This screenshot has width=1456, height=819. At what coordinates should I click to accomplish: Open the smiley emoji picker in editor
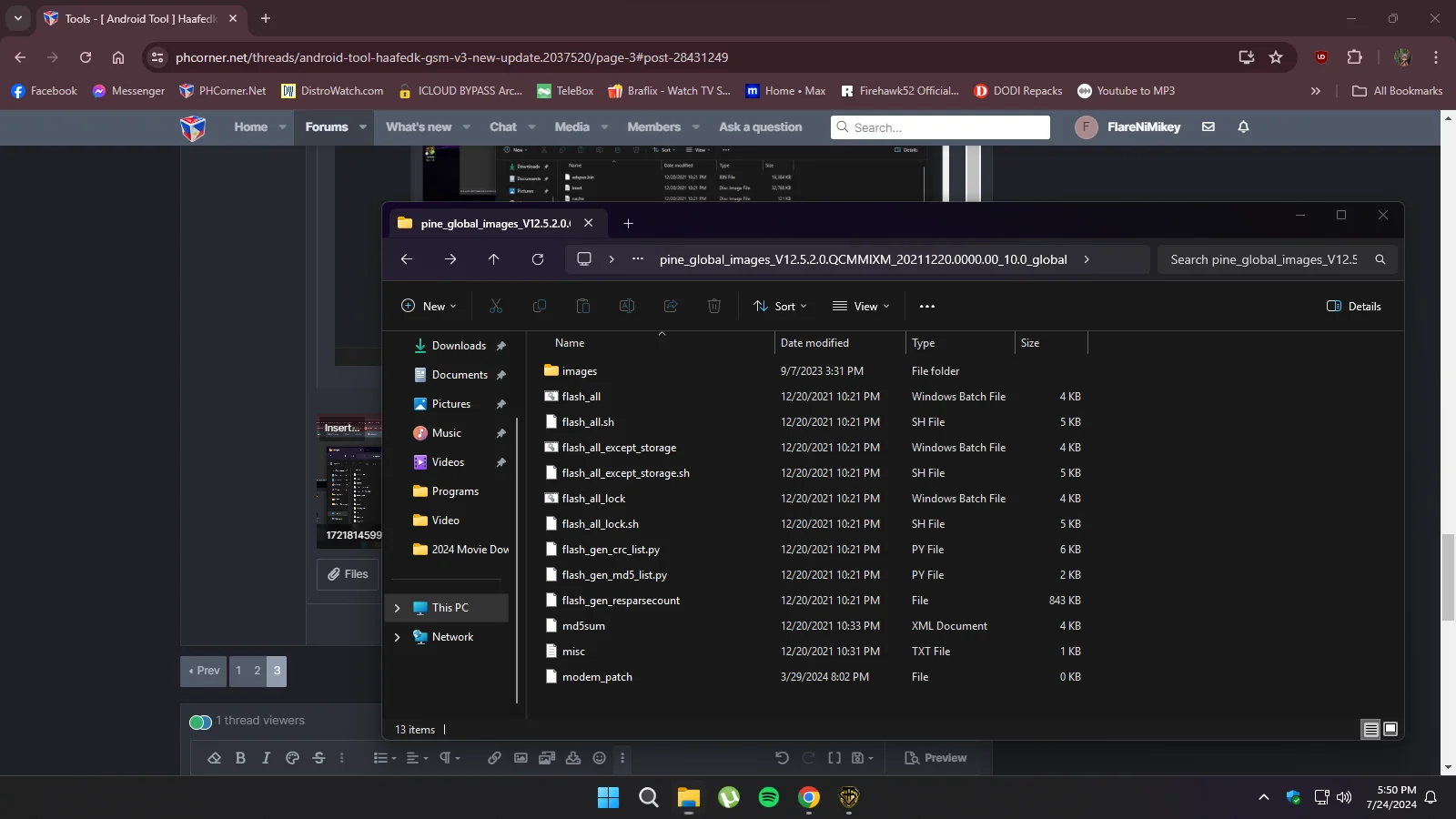tap(599, 758)
